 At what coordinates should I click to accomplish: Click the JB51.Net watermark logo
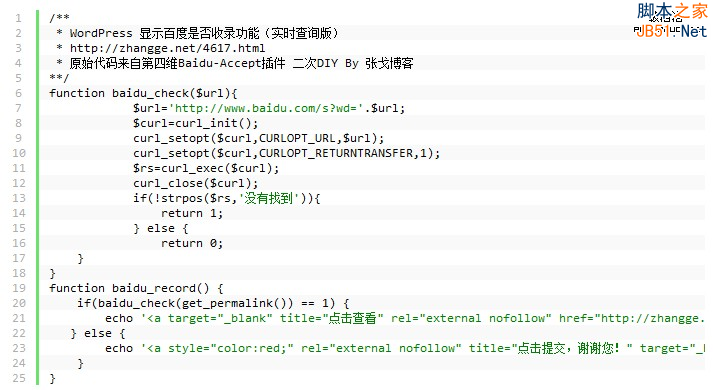pyautogui.click(x=672, y=20)
